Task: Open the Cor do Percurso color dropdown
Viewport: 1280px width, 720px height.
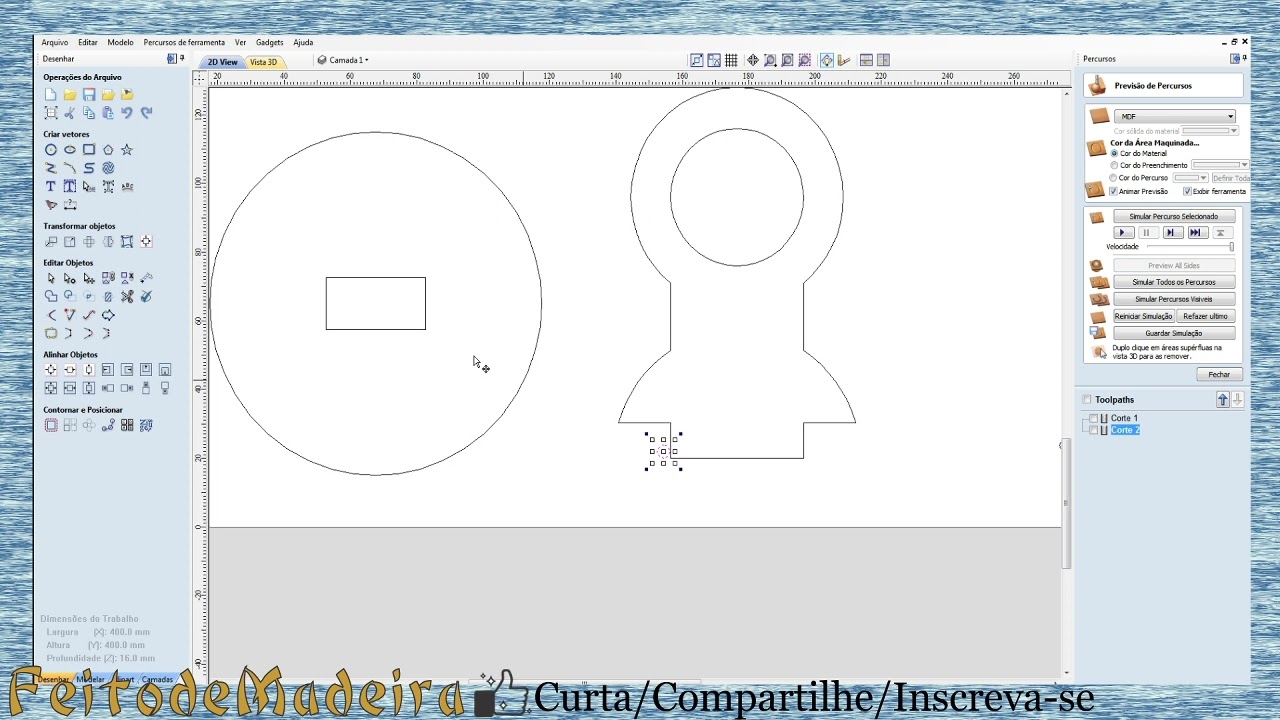Action: [1191, 178]
